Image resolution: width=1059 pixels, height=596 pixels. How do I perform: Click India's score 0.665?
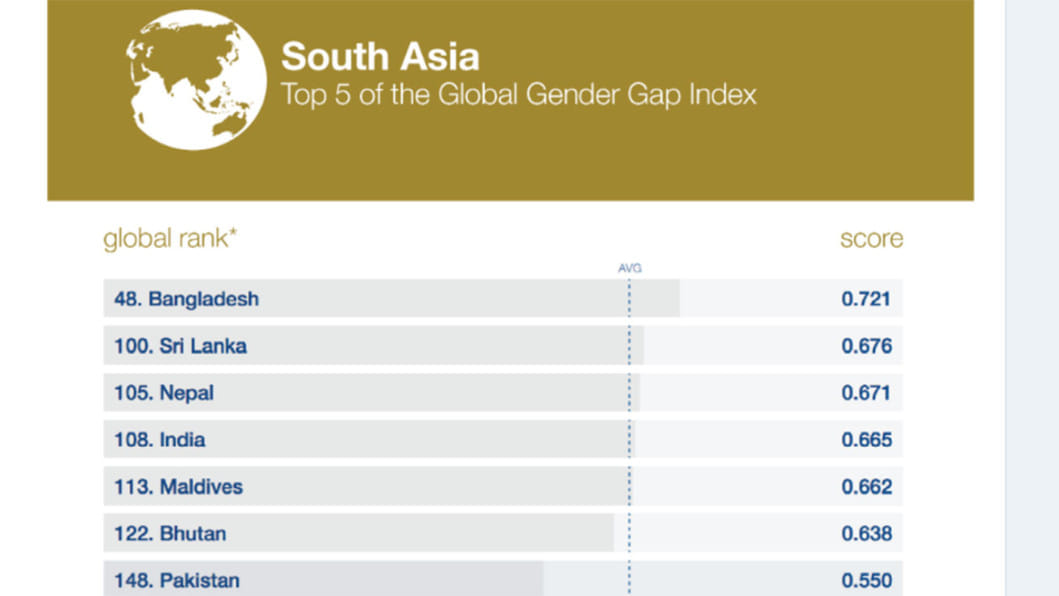point(866,440)
